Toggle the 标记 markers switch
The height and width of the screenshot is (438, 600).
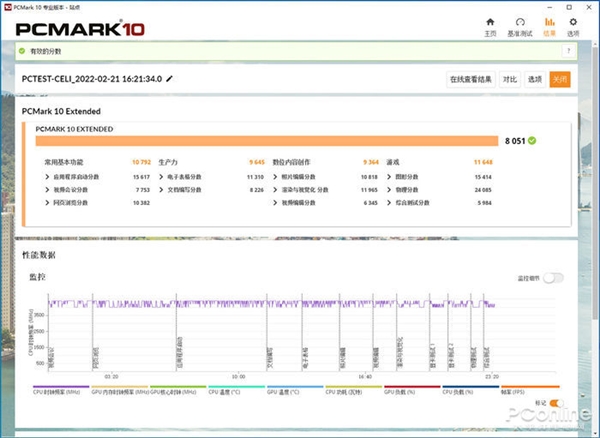[556, 403]
